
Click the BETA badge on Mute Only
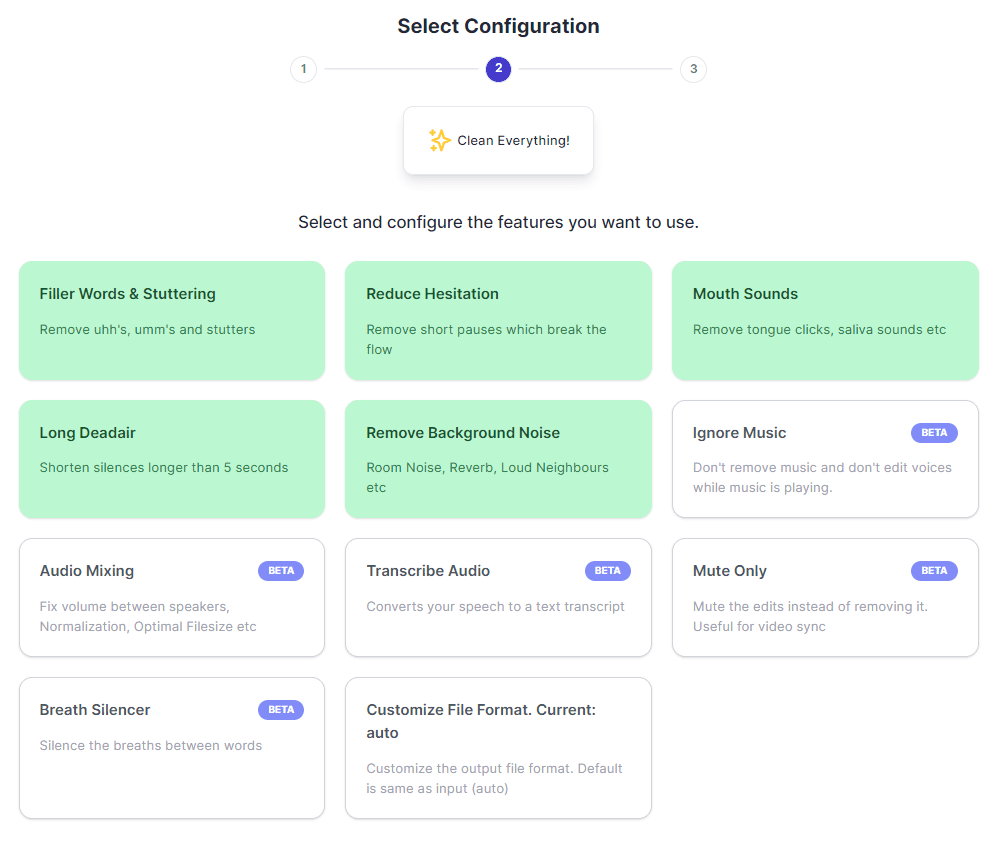tap(934, 571)
